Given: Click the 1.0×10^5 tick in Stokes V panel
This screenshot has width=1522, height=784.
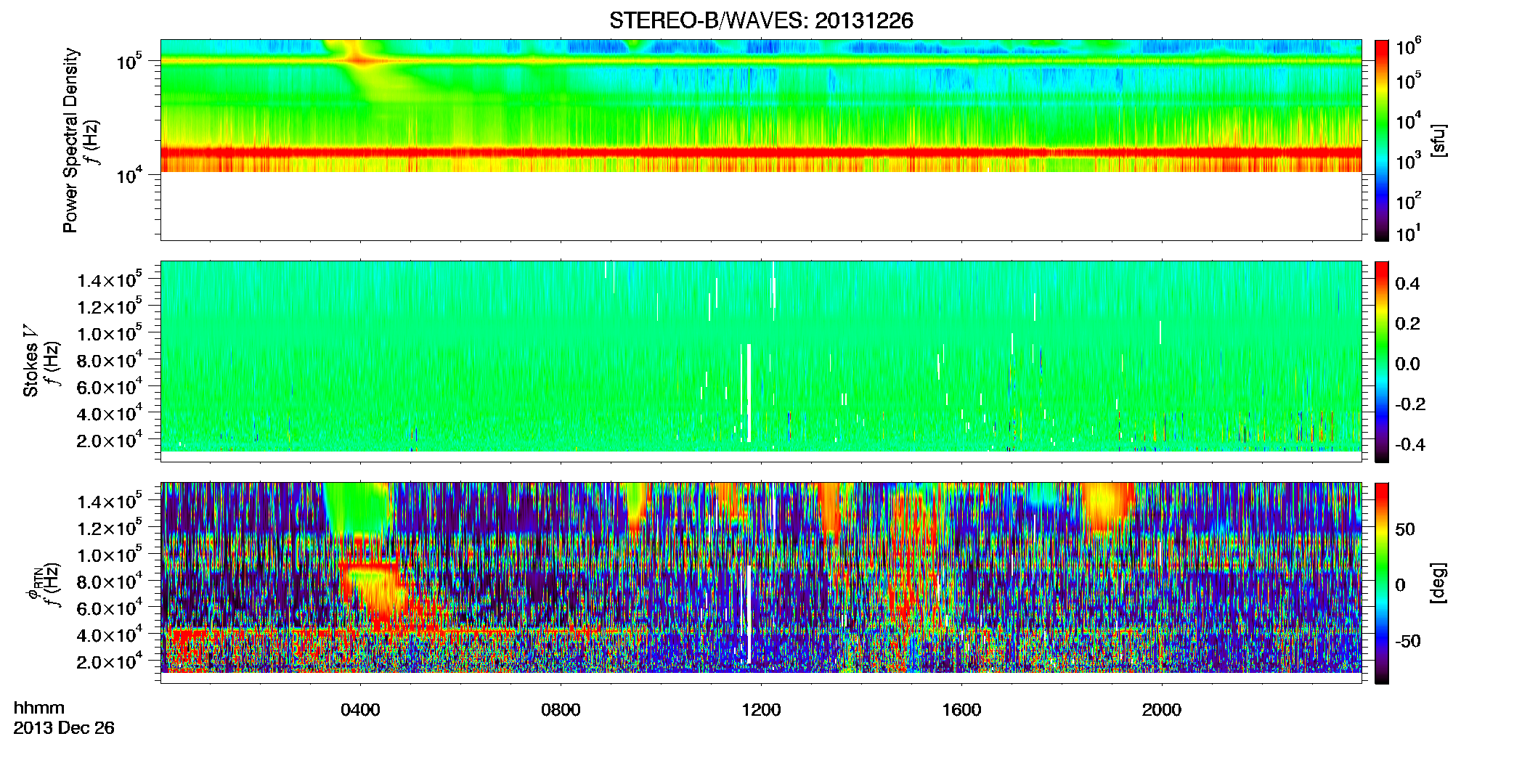Looking at the screenshot, I should [110, 333].
